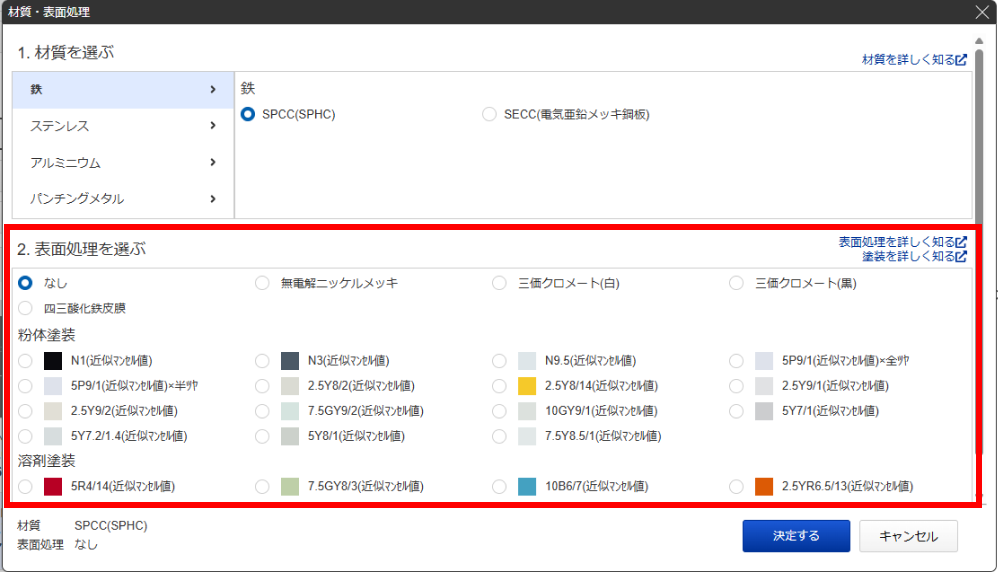998x572 pixels.
Task: Click the external link icon beside 表面処理を詳しく知る
Action: (961, 242)
